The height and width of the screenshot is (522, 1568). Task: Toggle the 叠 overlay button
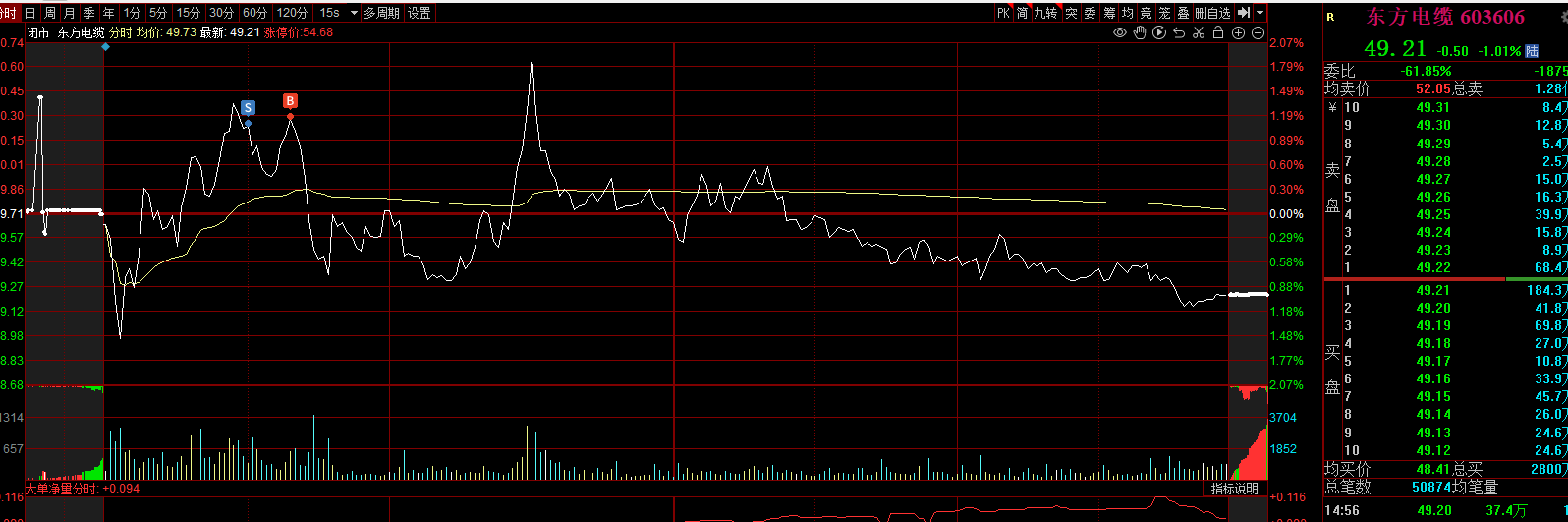[x=1183, y=13]
